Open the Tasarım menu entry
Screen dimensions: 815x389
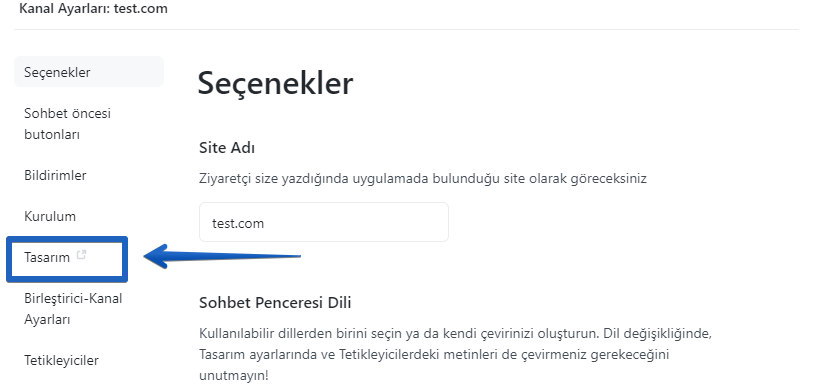pos(47,257)
